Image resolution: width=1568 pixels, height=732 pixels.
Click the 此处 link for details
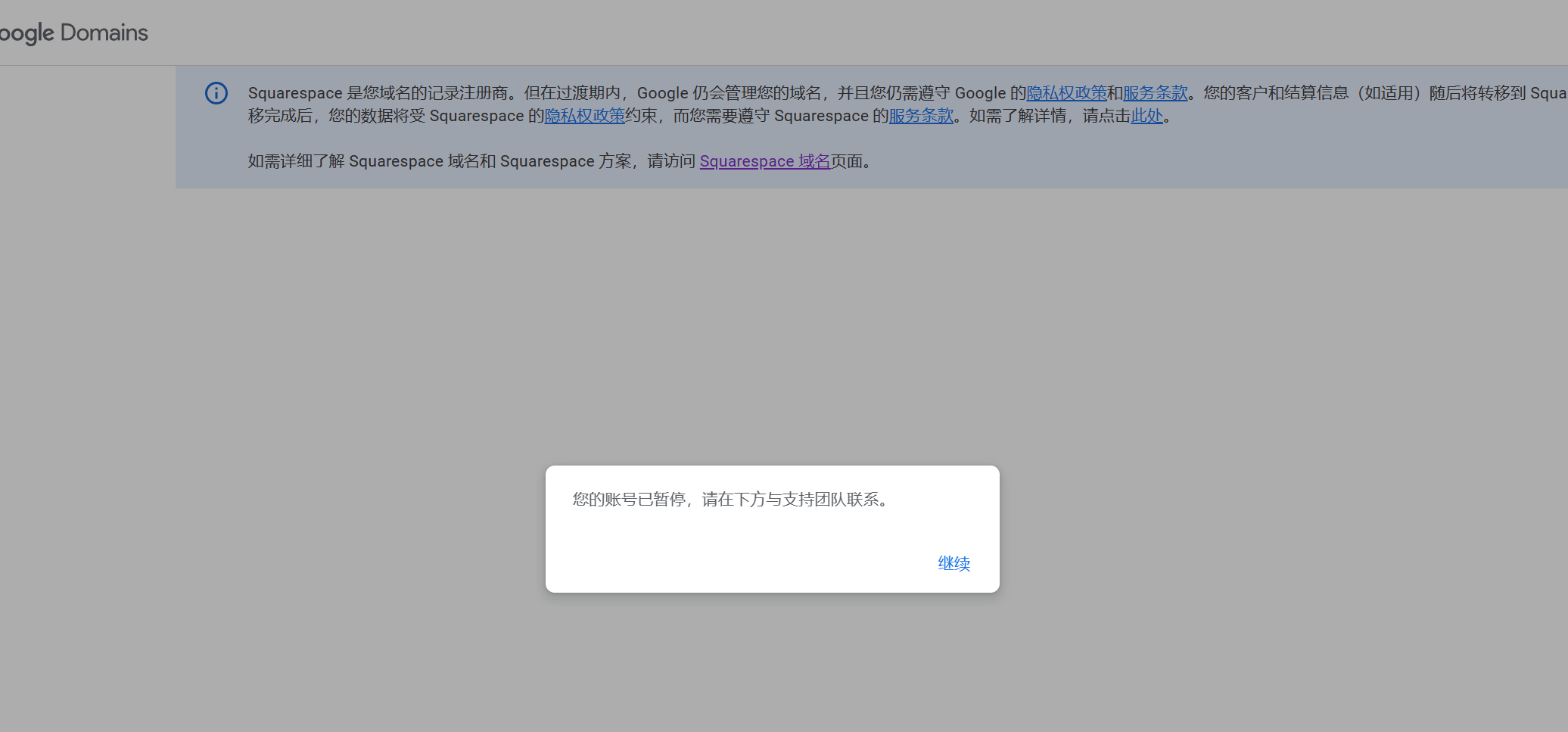tap(1146, 116)
